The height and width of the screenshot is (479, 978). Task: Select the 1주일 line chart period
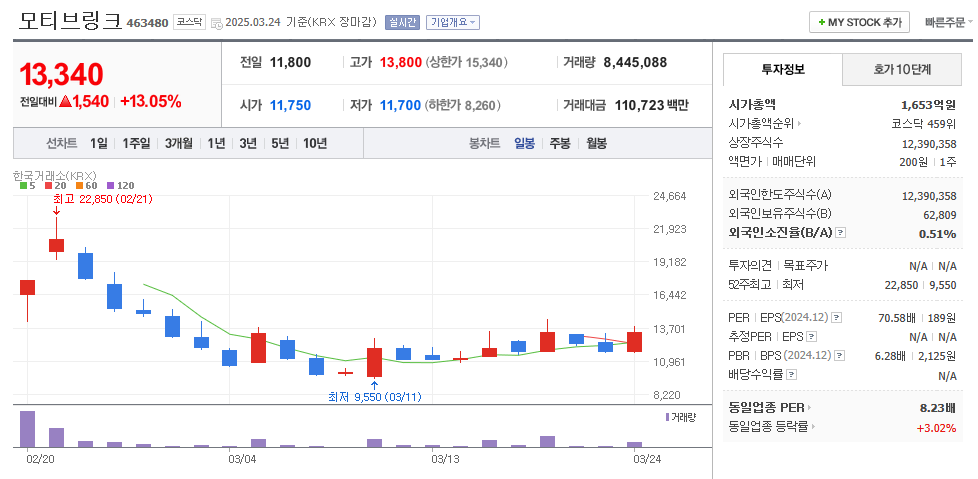[x=136, y=143]
